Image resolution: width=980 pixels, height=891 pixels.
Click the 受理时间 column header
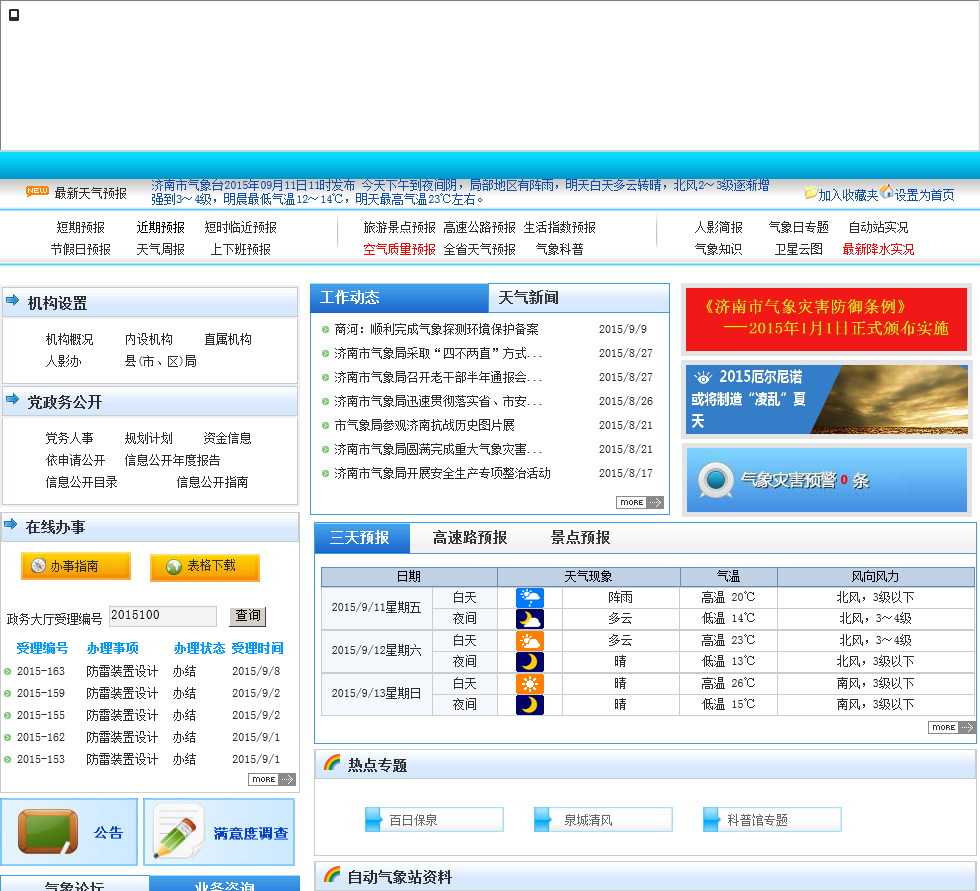tap(257, 649)
